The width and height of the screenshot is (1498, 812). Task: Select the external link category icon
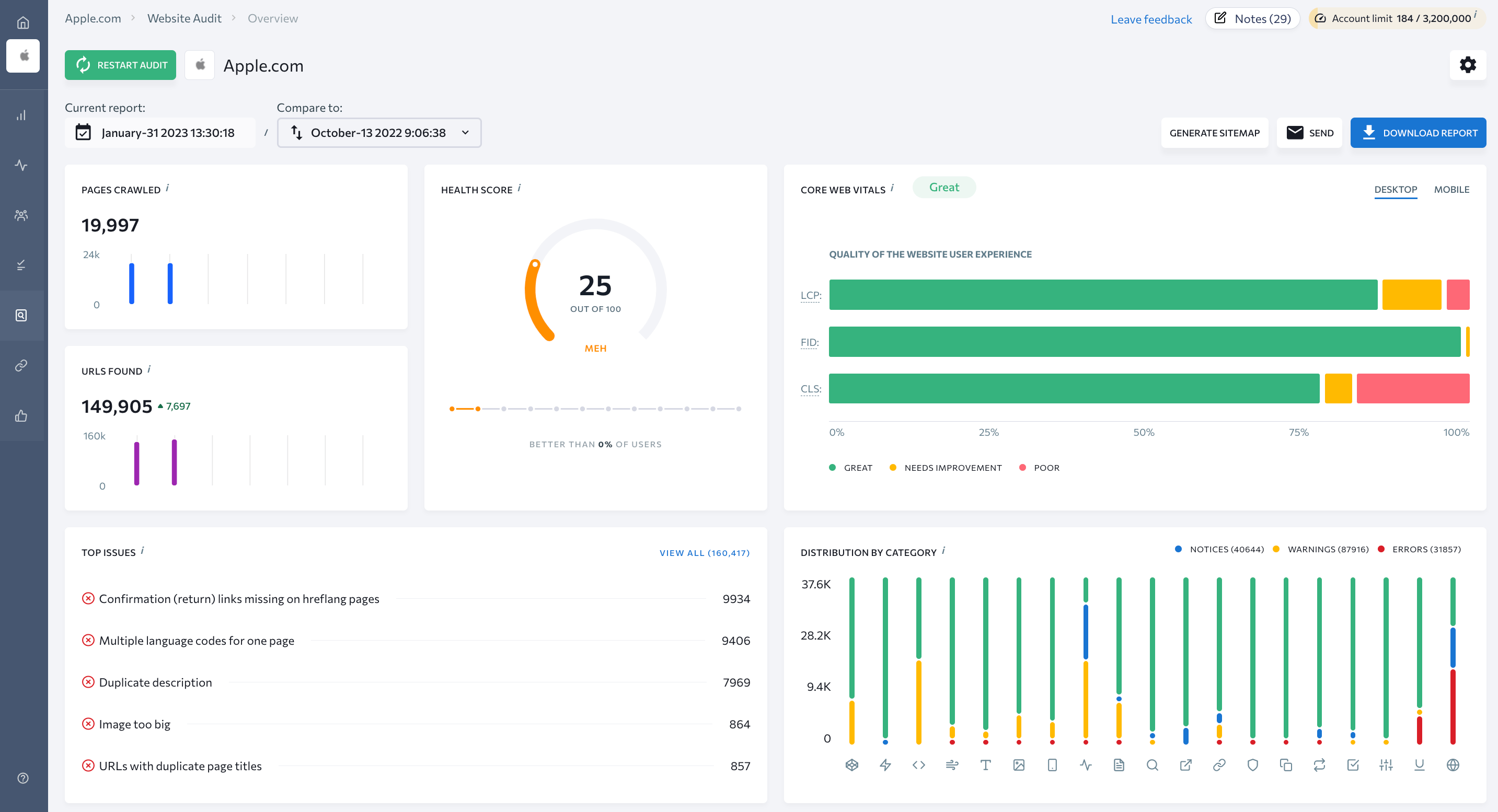[1186, 765]
